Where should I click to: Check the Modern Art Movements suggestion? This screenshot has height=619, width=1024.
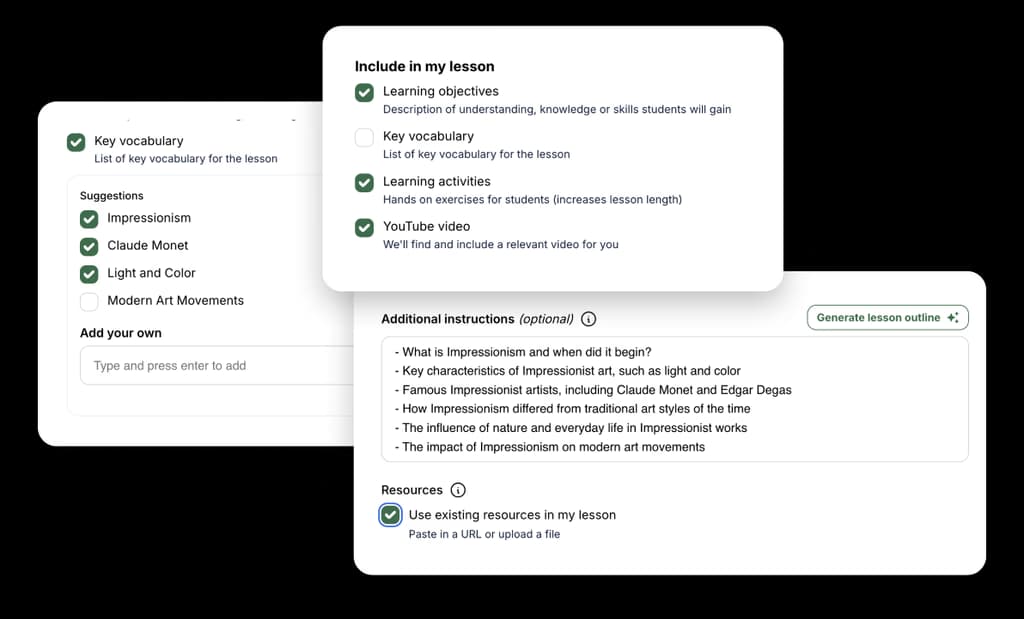click(88, 301)
